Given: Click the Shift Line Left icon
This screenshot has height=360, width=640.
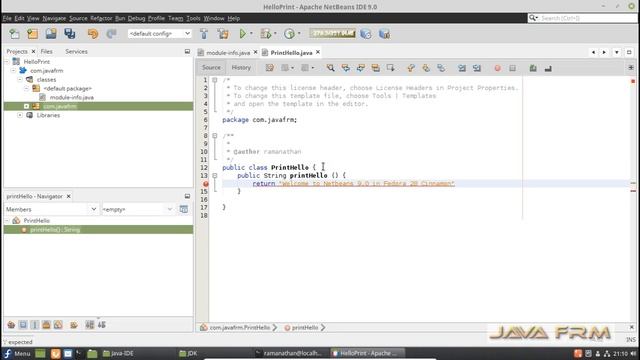Looking at the screenshot, I should pos(462,68).
